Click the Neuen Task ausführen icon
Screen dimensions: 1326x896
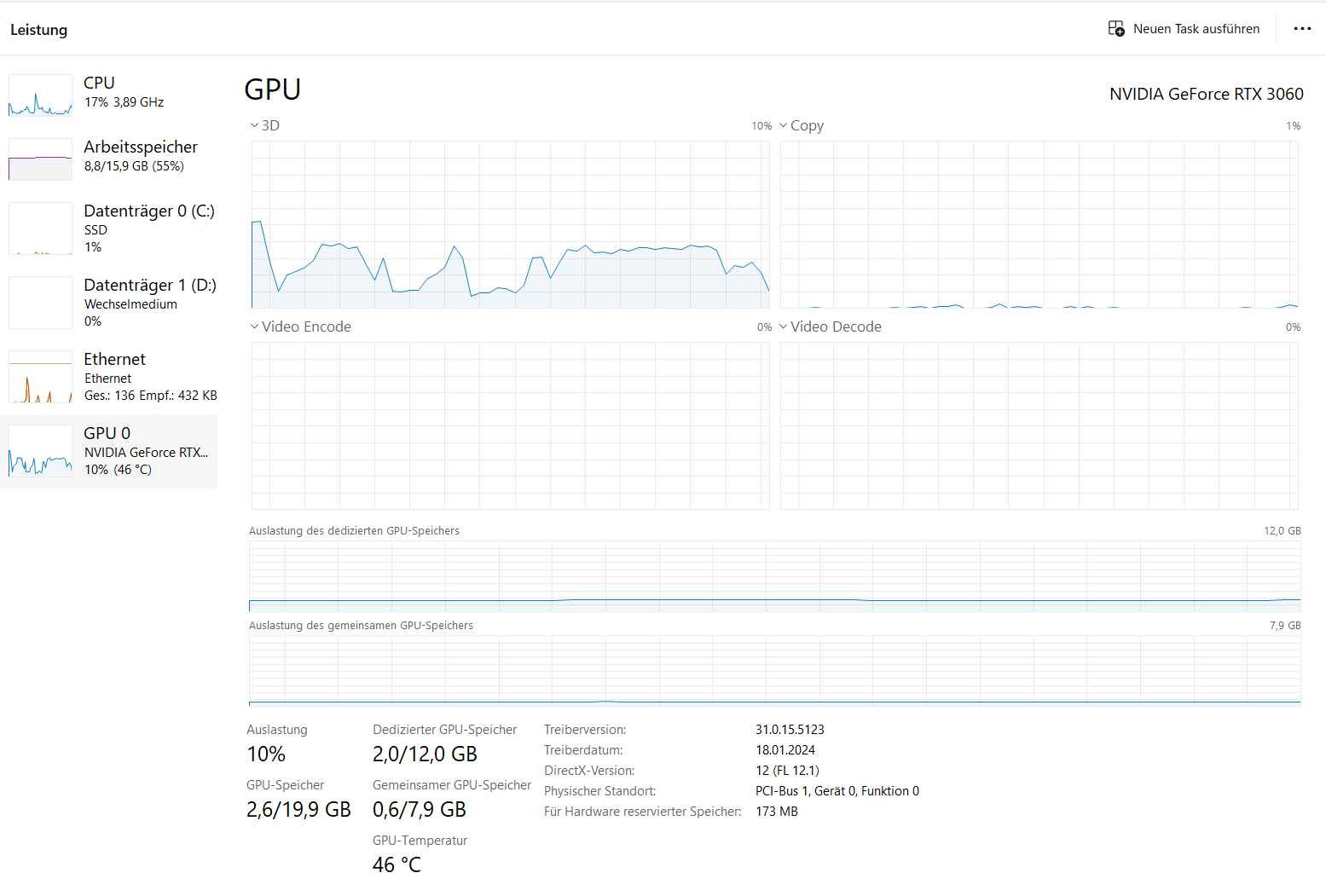1115,29
